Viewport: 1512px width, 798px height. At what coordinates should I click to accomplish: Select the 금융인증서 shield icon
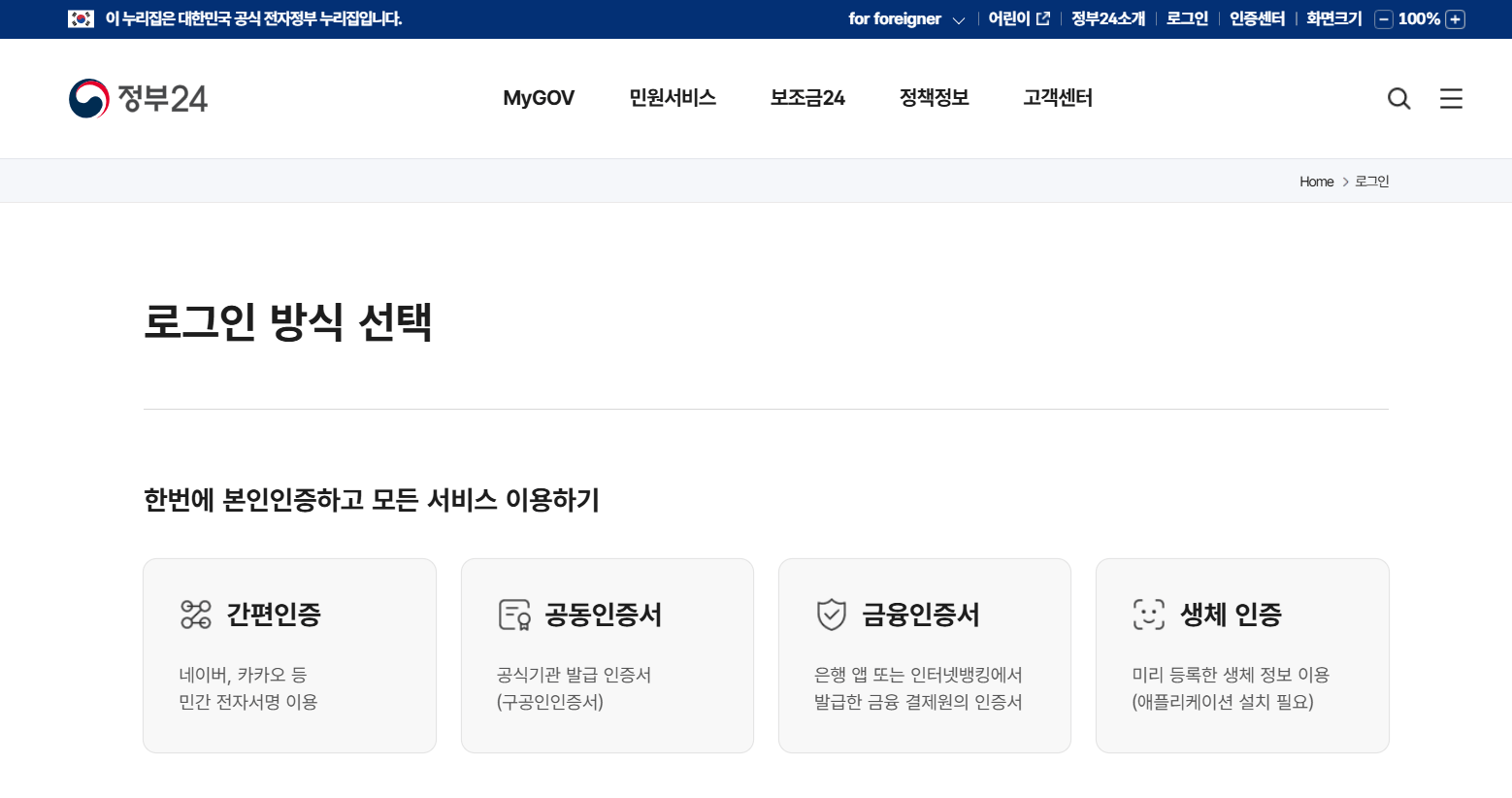tap(831, 614)
